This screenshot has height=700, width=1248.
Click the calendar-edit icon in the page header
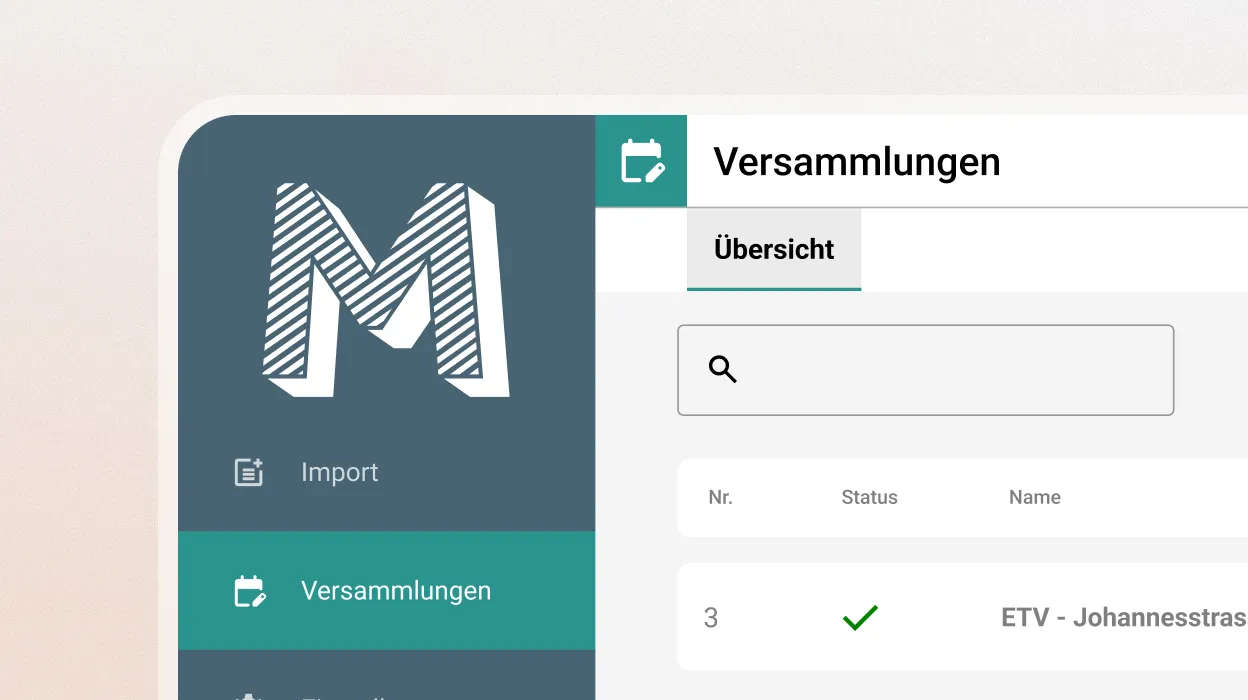click(x=642, y=161)
